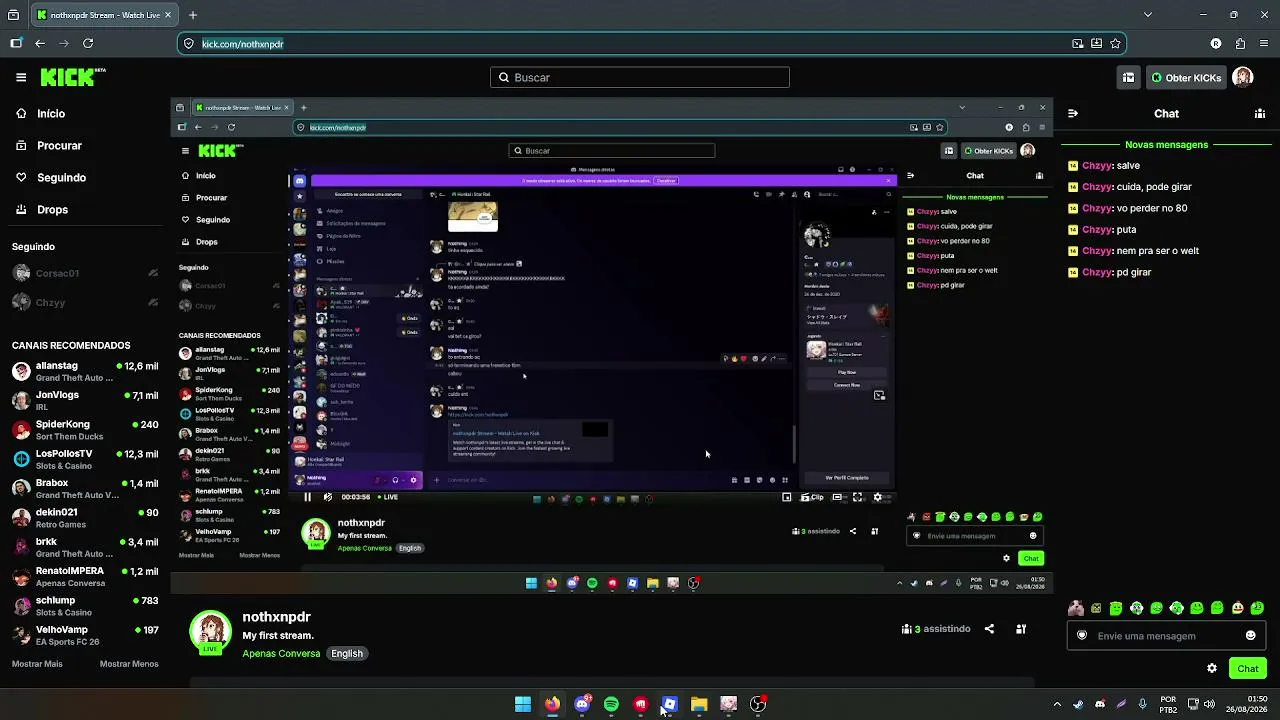
Task: Open recommended channel LosPollosTV
Action: click(85, 459)
